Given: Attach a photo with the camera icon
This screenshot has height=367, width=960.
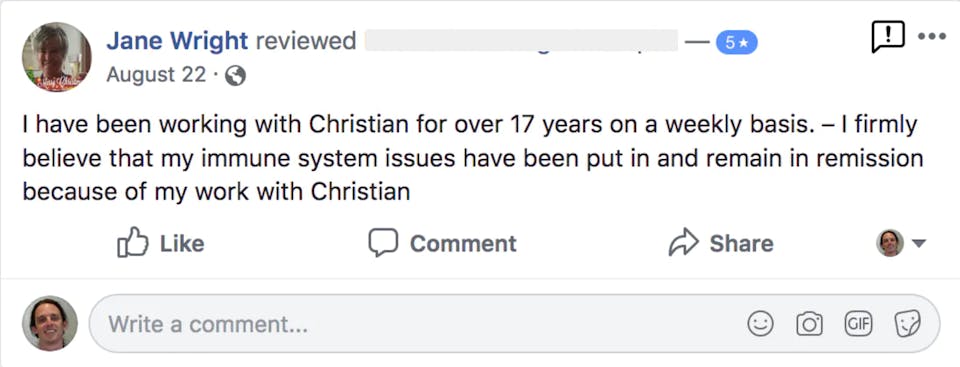Looking at the screenshot, I should tap(809, 323).
